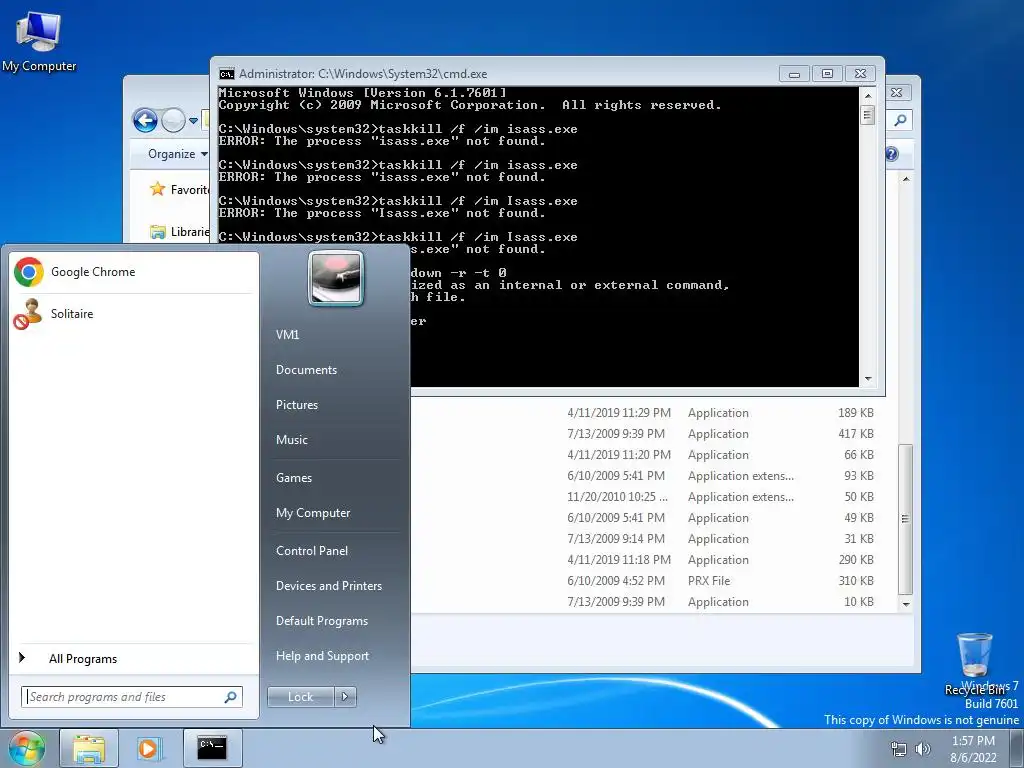
Task: Open Control Panel from Start menu
Action: click(312, 551)
